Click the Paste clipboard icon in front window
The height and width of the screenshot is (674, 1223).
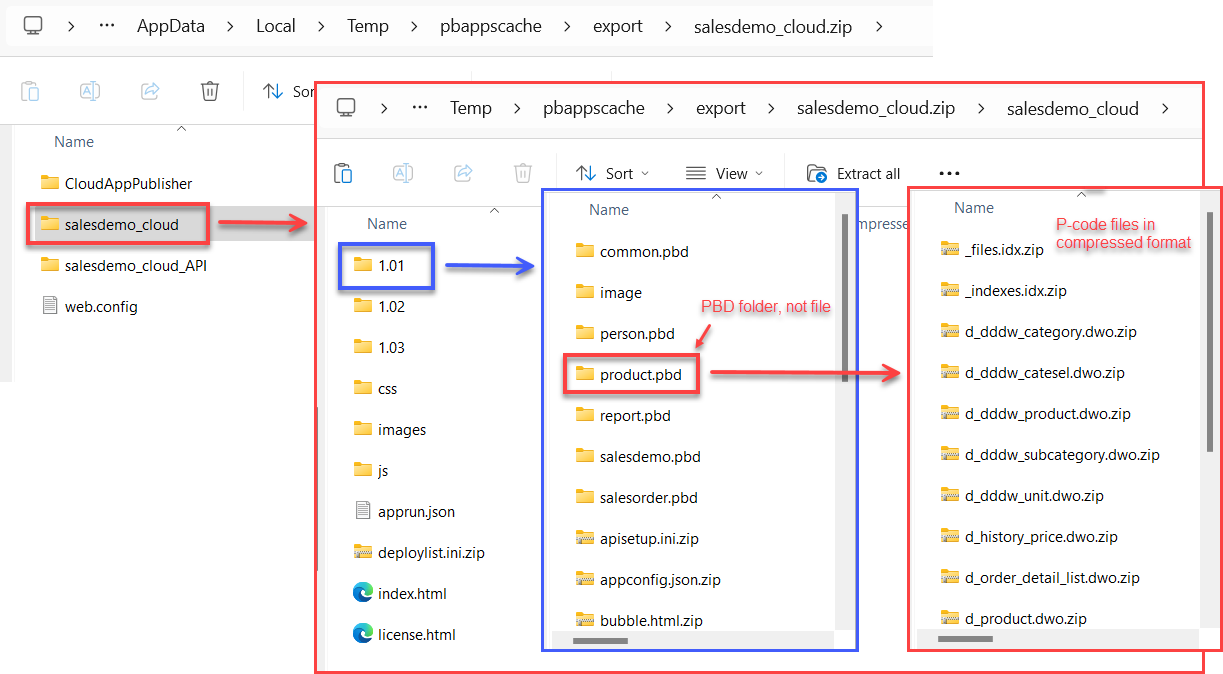[x=343, y=173]
